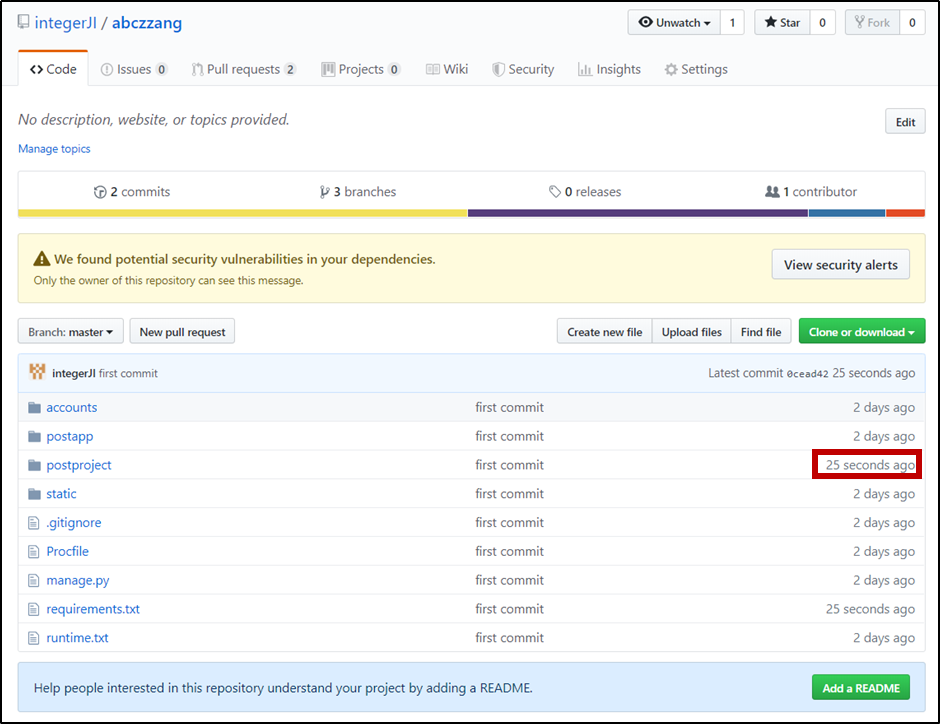Click Find file button

pyautogui.click(x=761, y=331)
